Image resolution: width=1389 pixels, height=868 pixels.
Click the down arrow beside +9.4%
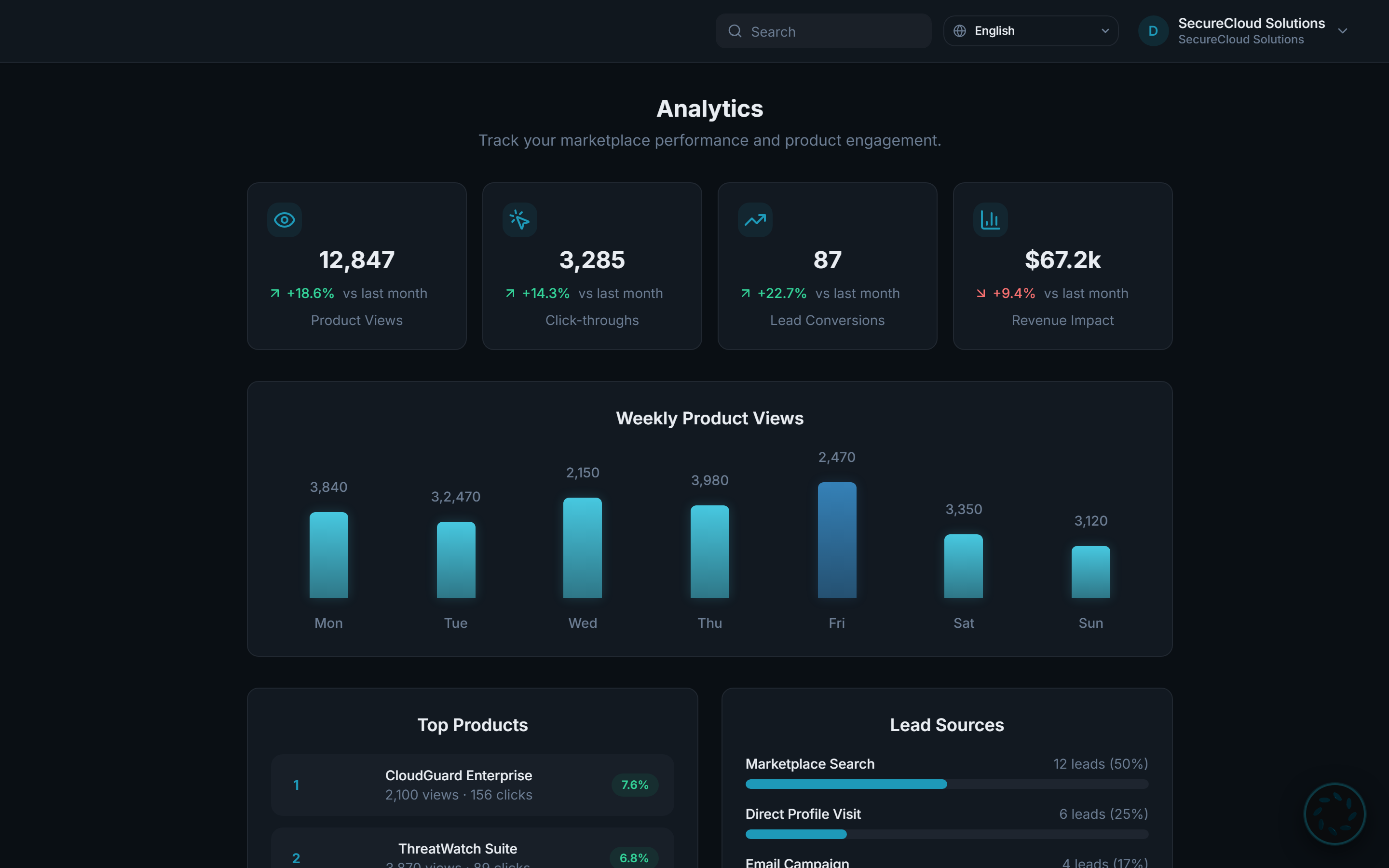(x=981, y=293)
